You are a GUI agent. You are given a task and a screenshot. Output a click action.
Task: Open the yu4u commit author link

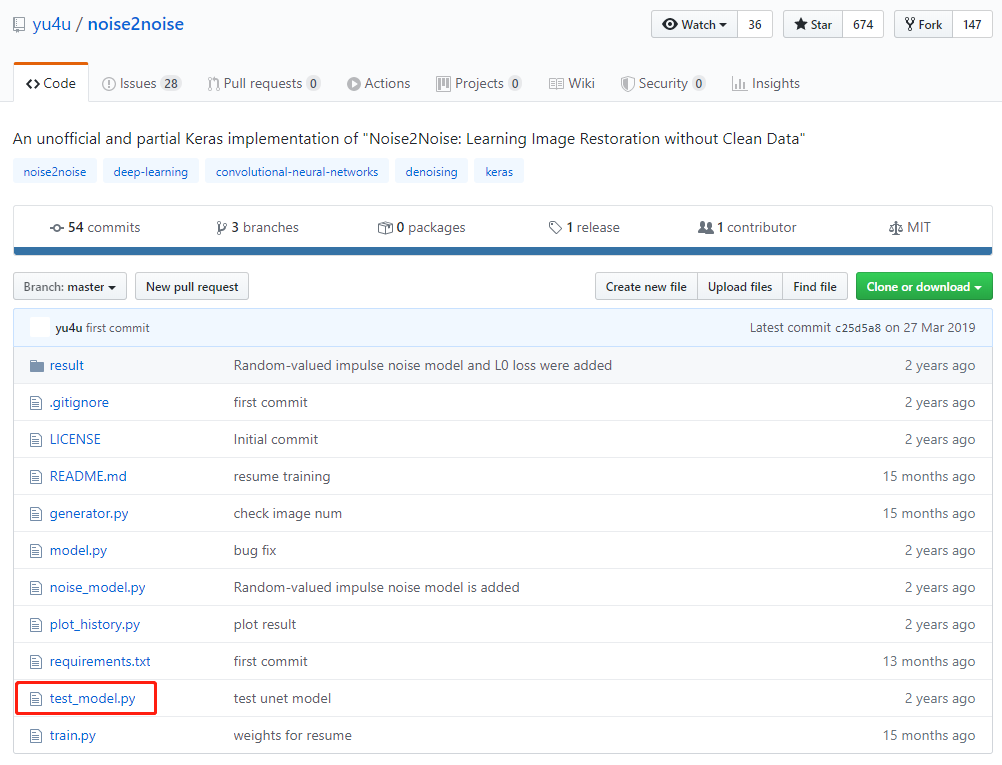(x=69, y=328)
